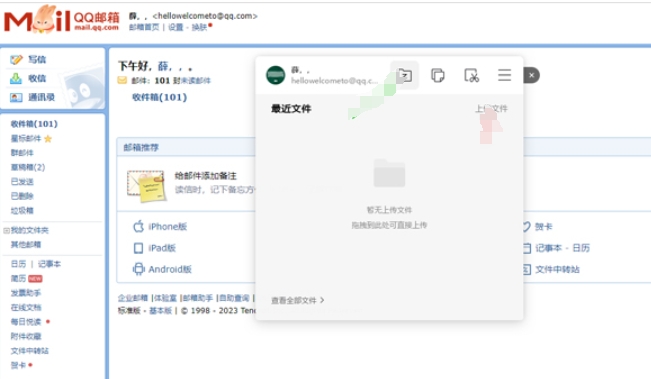651x379 pixels.
Task: Open 收件箱(101) link in main panel
Action: pos(159,97)
